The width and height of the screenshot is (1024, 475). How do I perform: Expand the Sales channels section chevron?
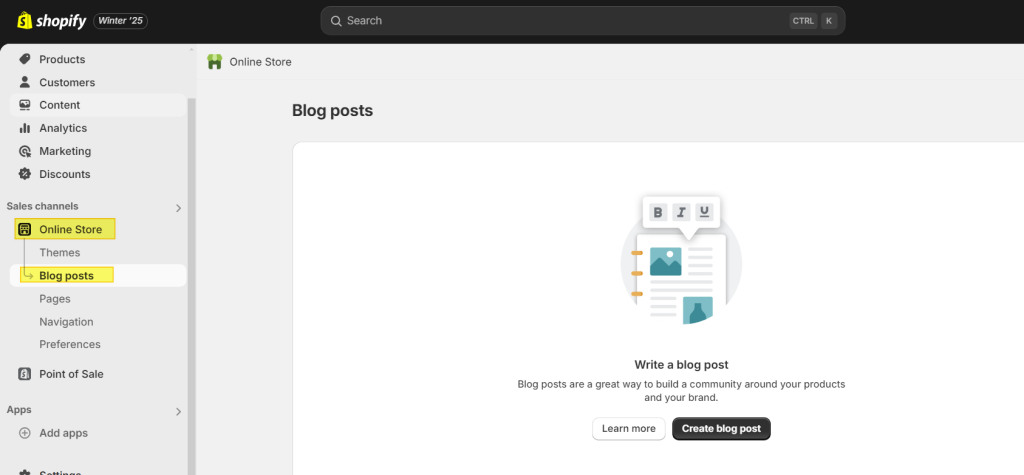(x=179, y=208)
